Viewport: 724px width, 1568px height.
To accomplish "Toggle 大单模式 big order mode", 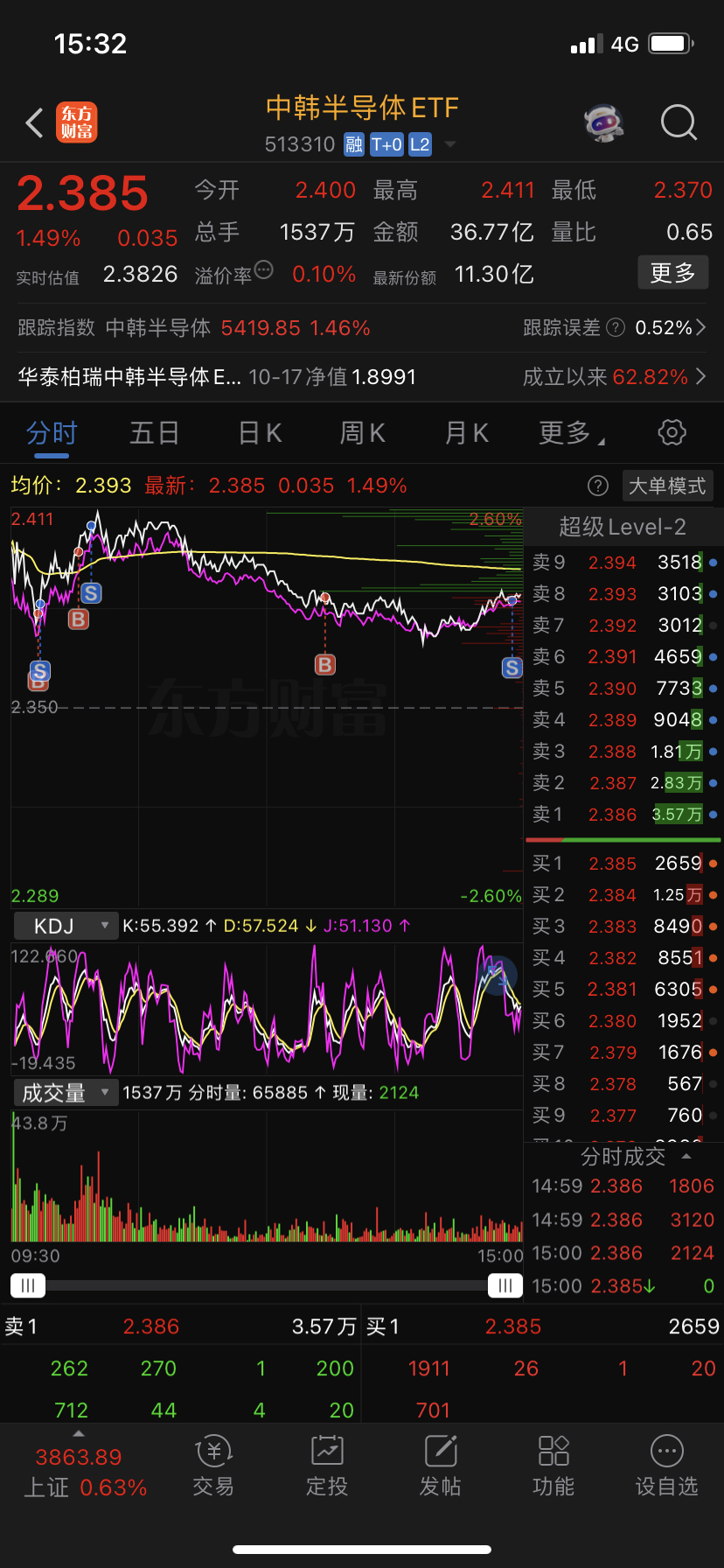I will [667, 486].
